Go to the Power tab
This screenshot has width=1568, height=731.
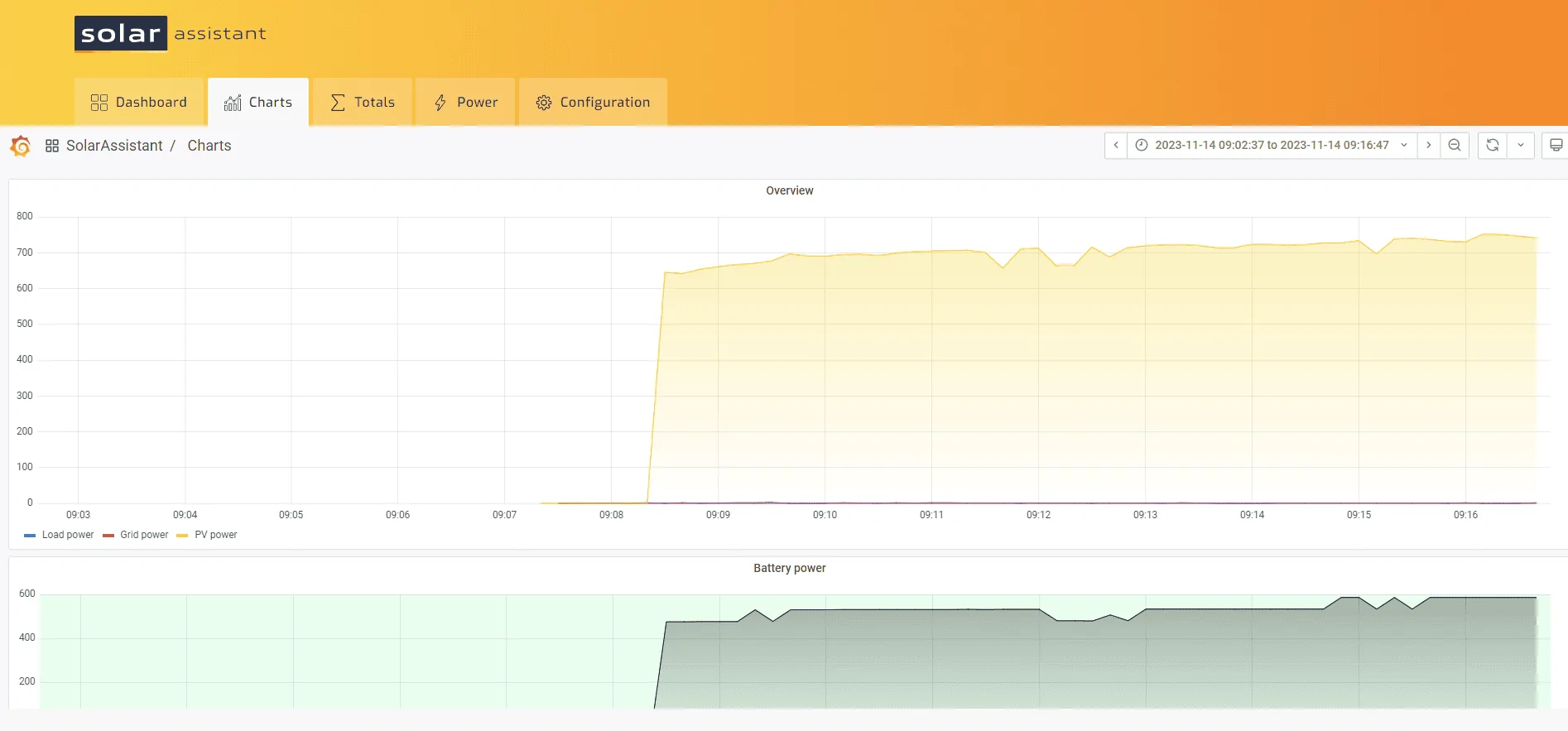466,102
